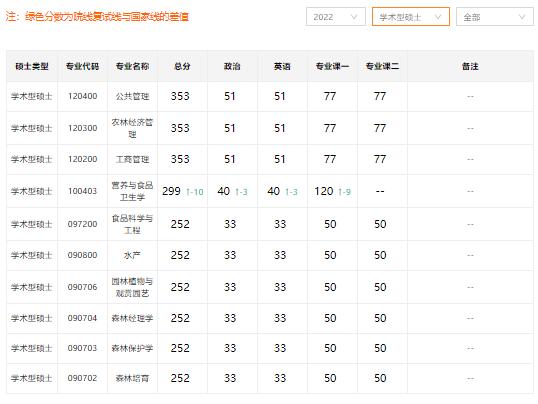This screenshot has height=404, width=538.
Task: Open the 全部 filter dropdown
Action: pos(494,17)
